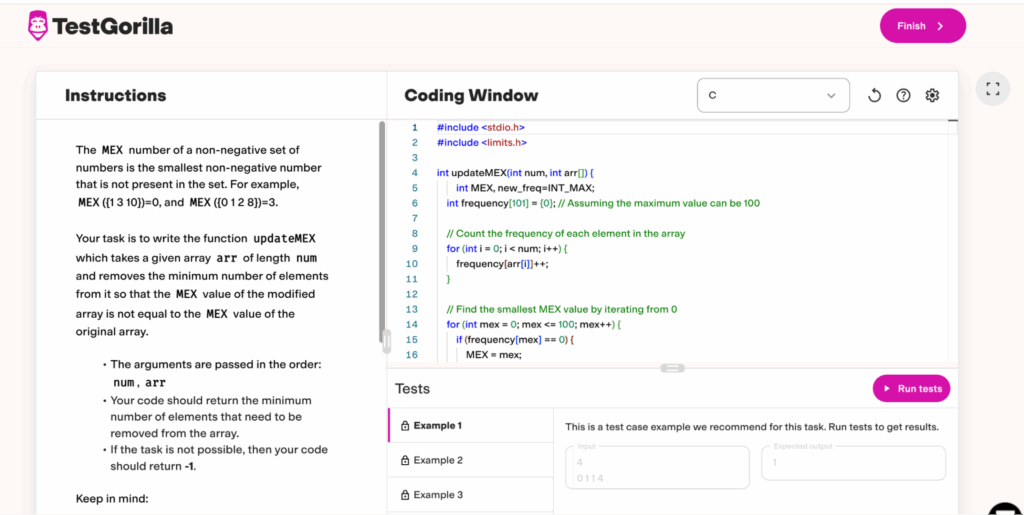Image resolution: width=1024 pixels, height=515 pixels.
Task: Click line number 1 in the editor gutter
Action: (x=414, y=127)
